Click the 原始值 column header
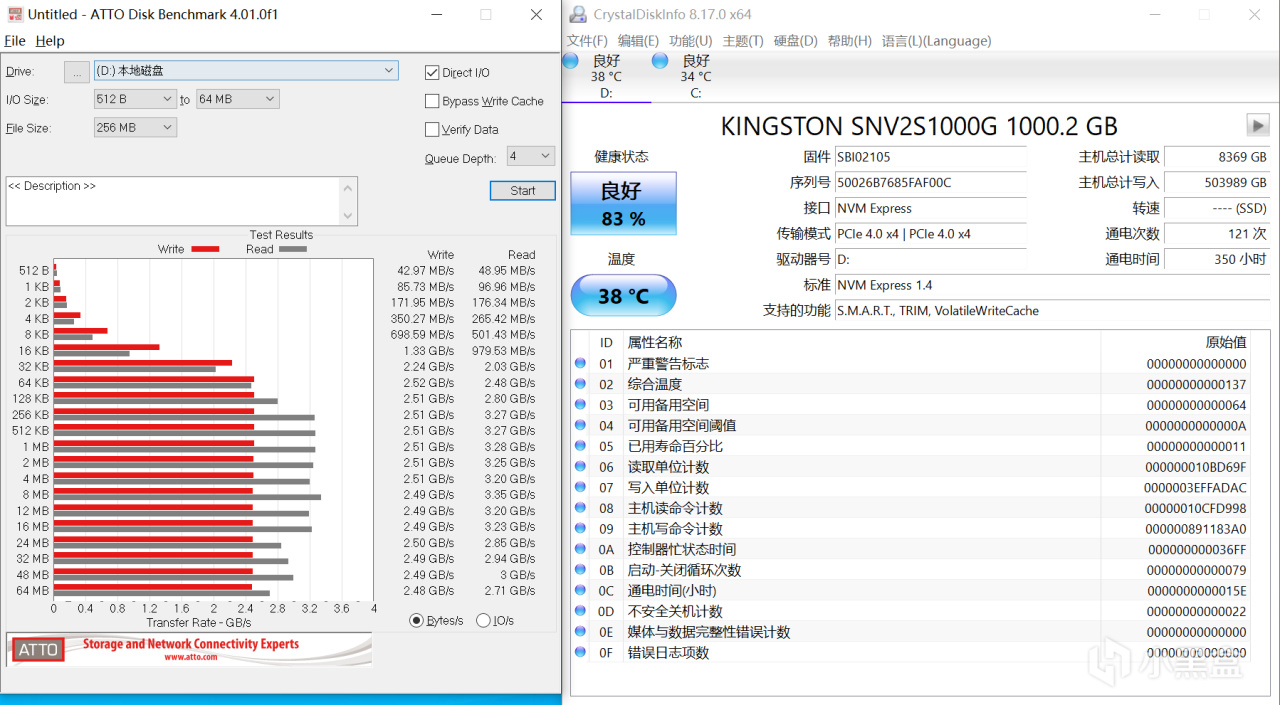Image resolution: width=1280 pixels, height=705 pixels. click(1226, 342)
